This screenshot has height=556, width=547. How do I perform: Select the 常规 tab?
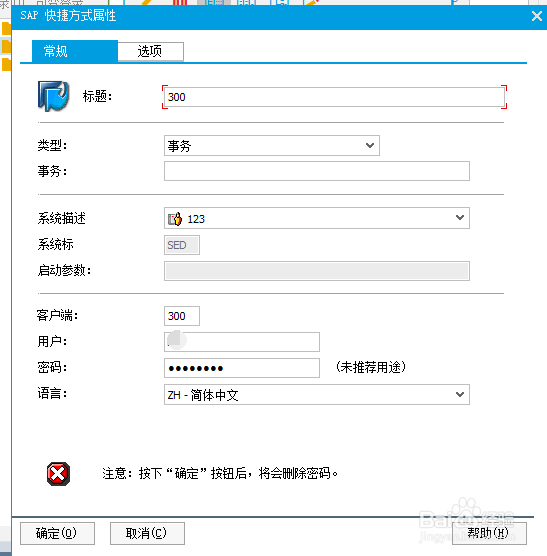tap(75, 51)
